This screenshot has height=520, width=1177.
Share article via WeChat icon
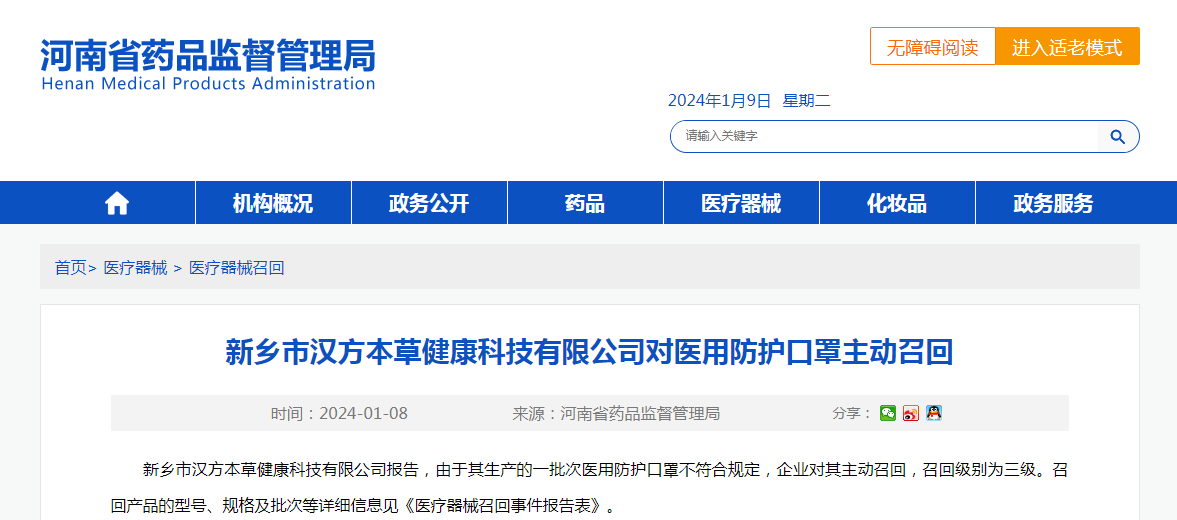(x=887, y=413)
